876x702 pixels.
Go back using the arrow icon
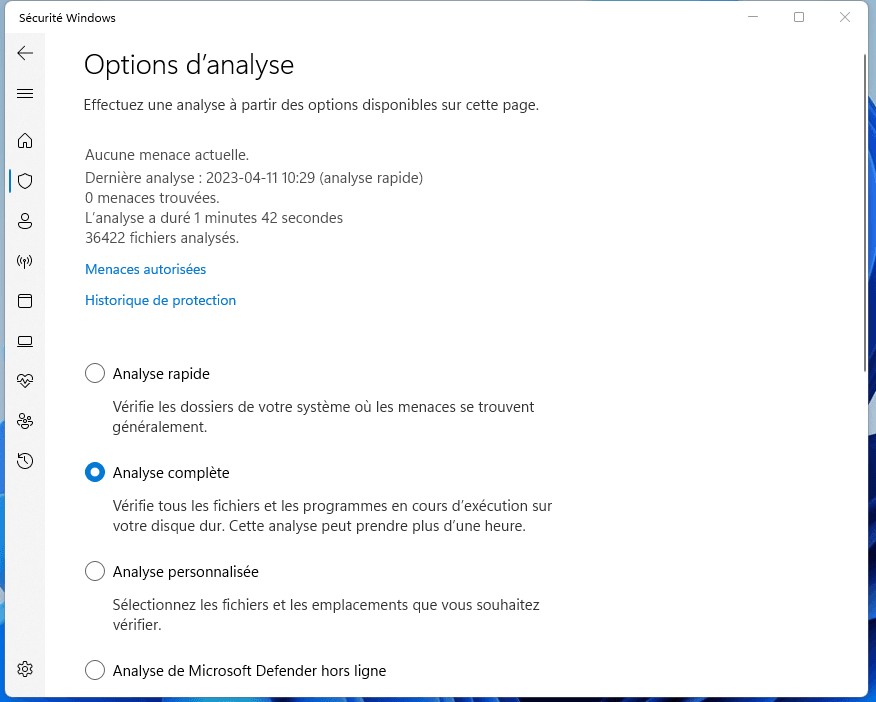click(25, 53)
